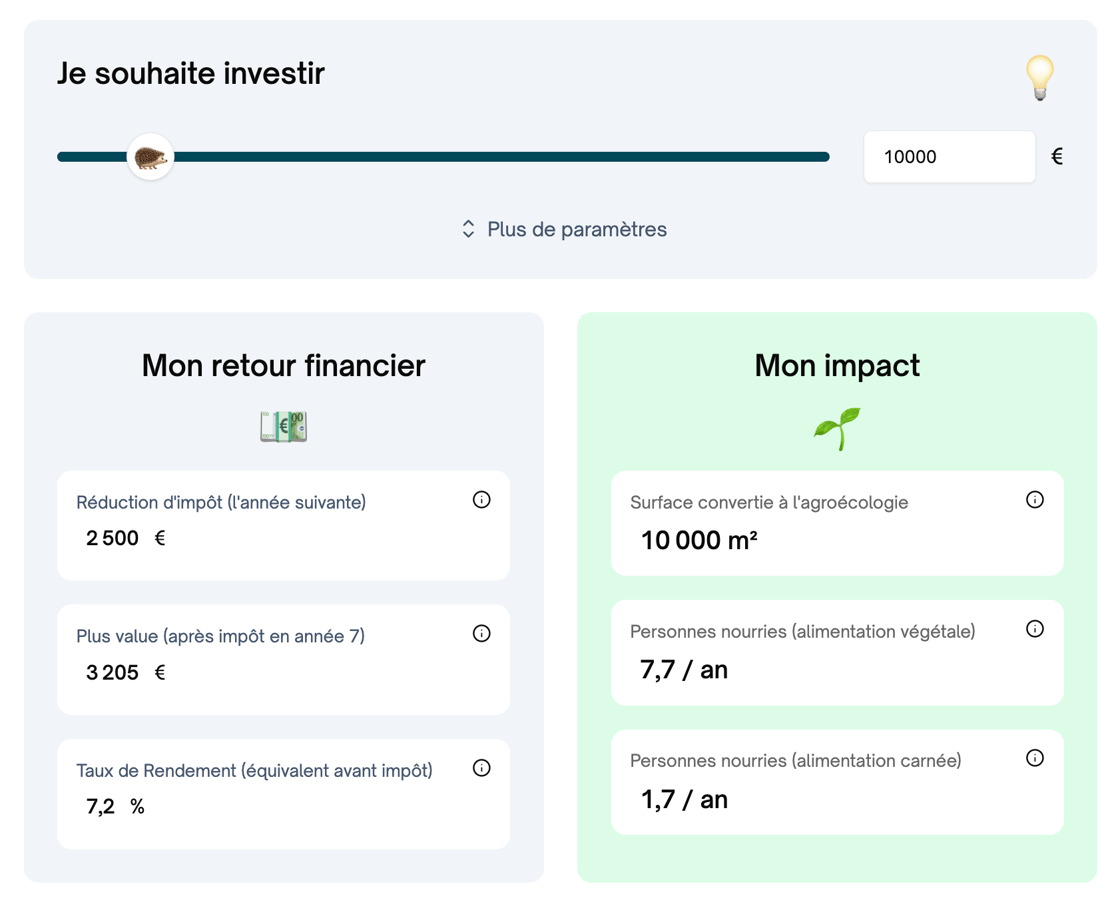Click the Mon retour financier heading

pyautogui.click(x=284, y=366)
